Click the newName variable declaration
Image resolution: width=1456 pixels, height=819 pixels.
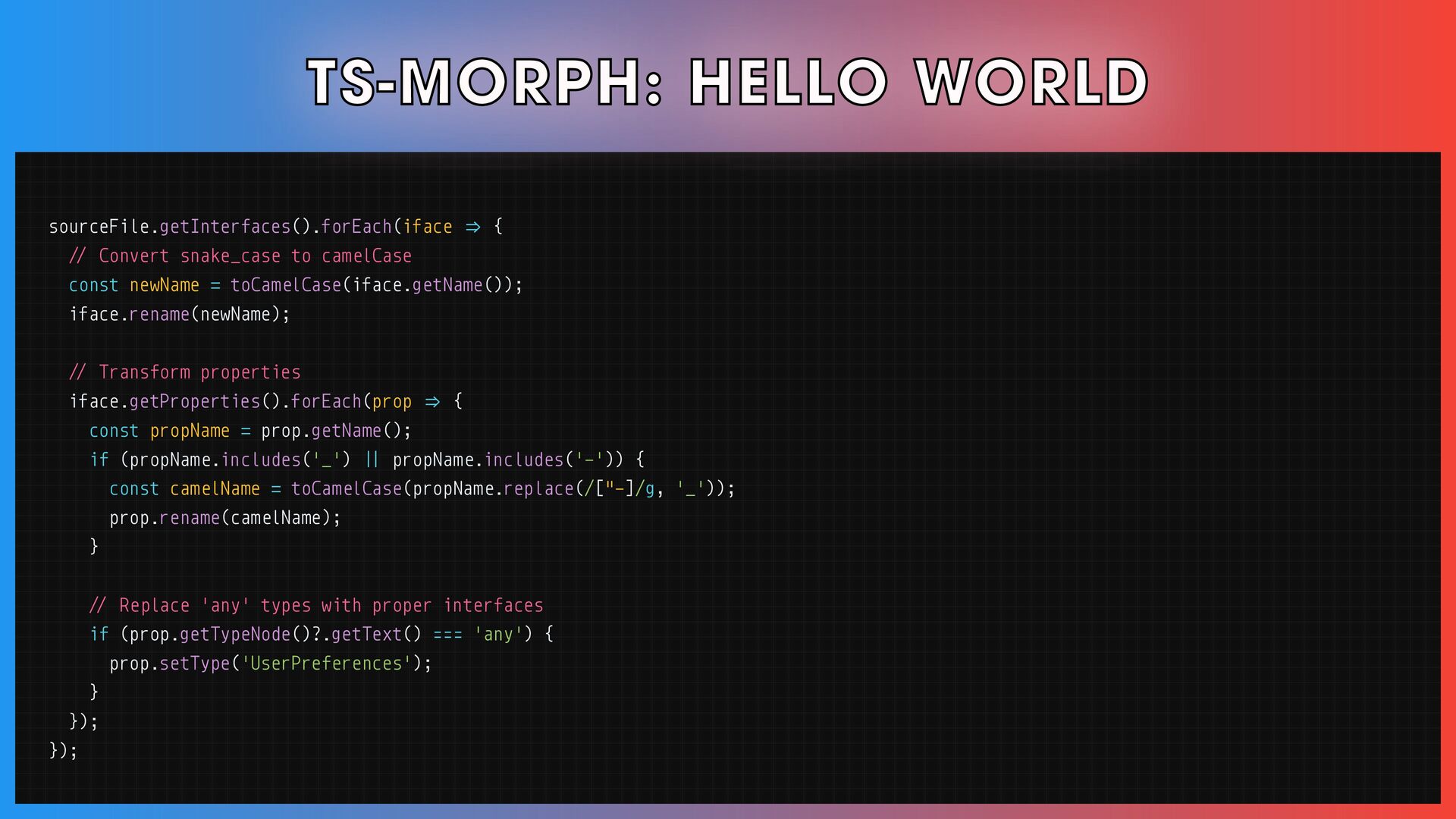164,285
